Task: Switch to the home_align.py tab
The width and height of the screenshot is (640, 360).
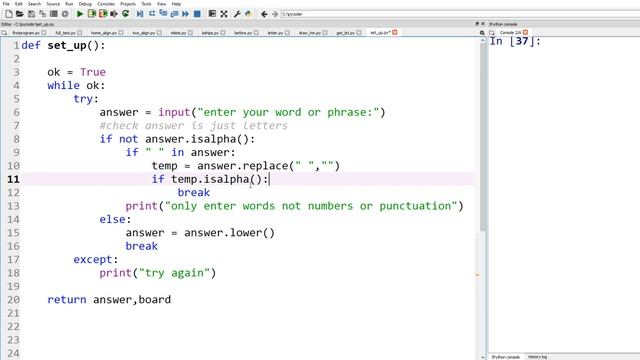Action: (x=104, y=33)
